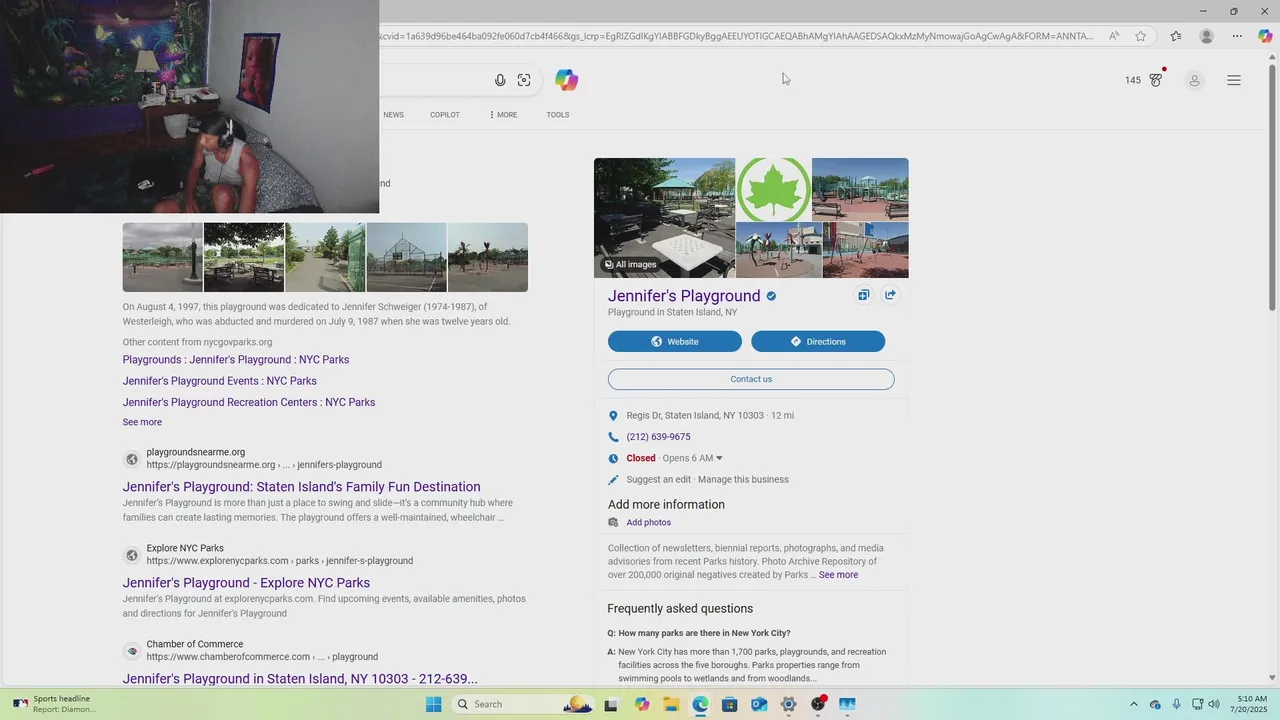The height and width of the screenshot is (720, 1280).
Task: Call the phone number (212) 639-9675
Action: (x=658, y=437)
